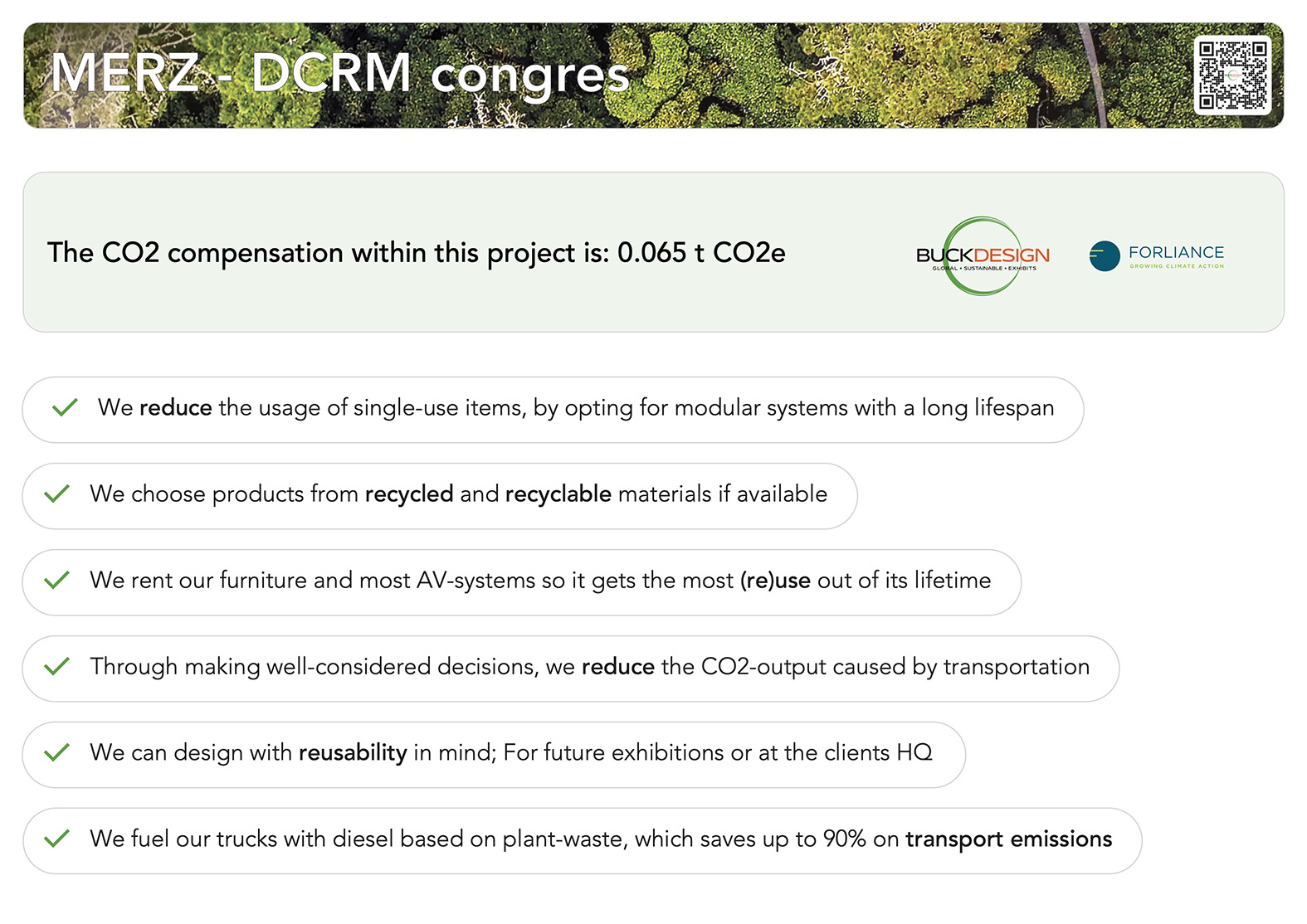Viewport: 1307px width, 924px height.
Task: Click the CO2 compensation 0.065 t CO2e text
Action: point(416,253)
